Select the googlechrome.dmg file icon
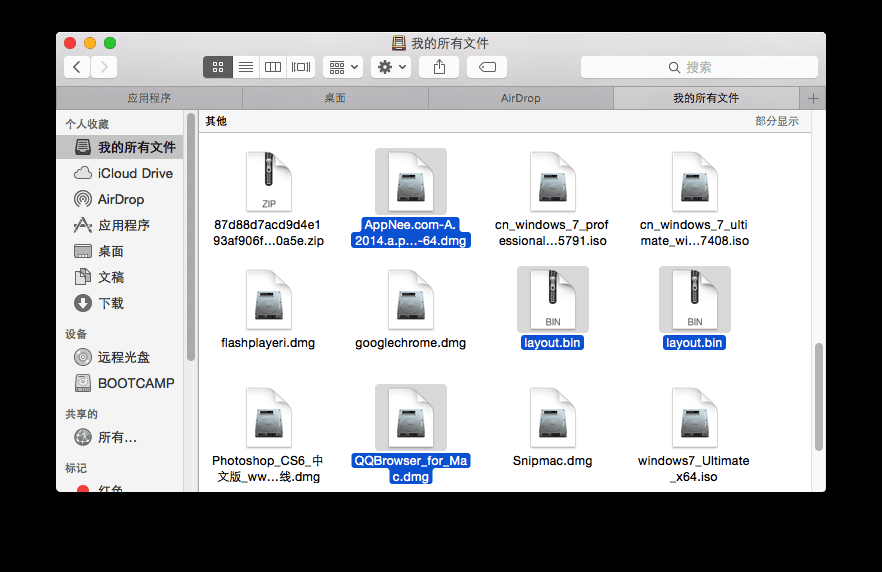Image resolution: width=882 pixels, height=572 pixels. coord(411,300)
